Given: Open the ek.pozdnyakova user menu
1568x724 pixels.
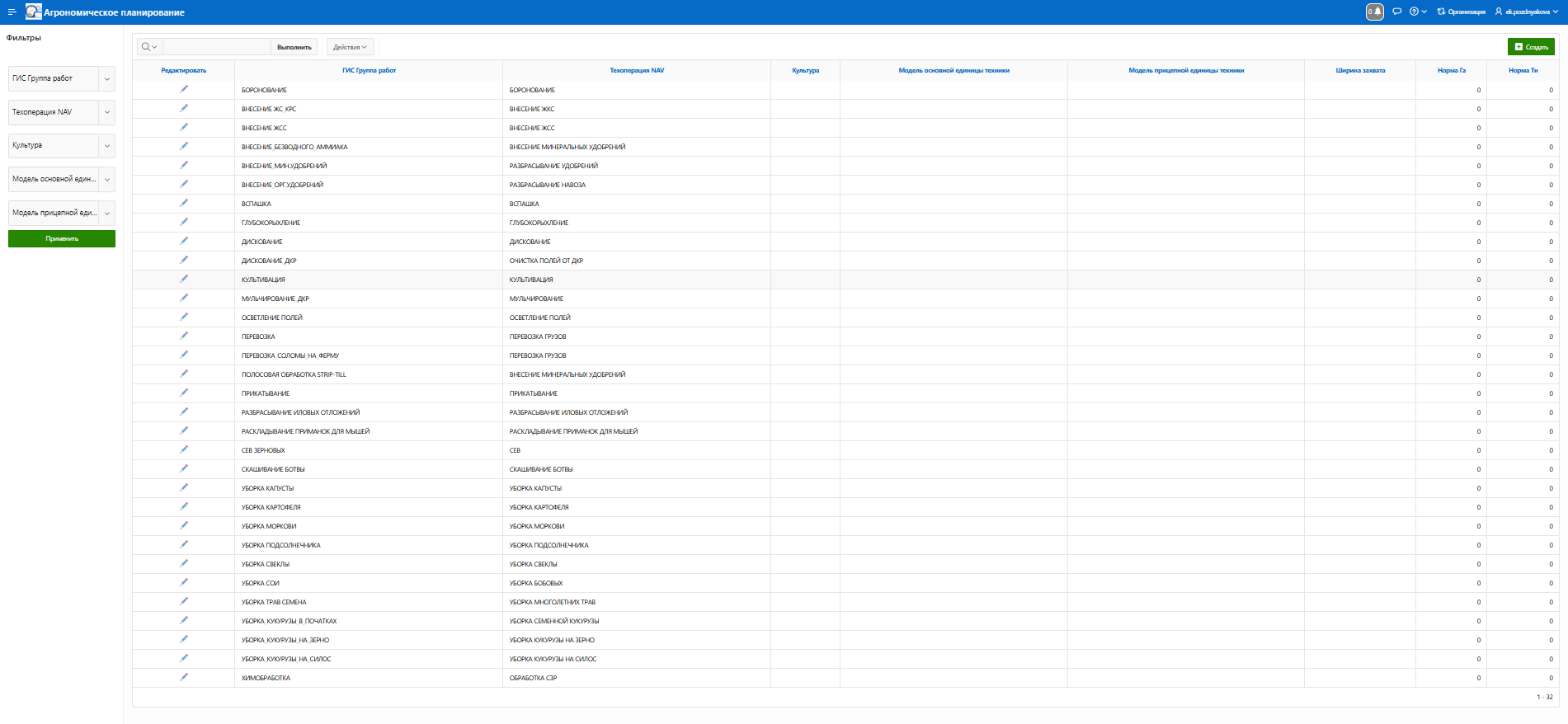Looking at the screenshot, I should (1527, 12).
